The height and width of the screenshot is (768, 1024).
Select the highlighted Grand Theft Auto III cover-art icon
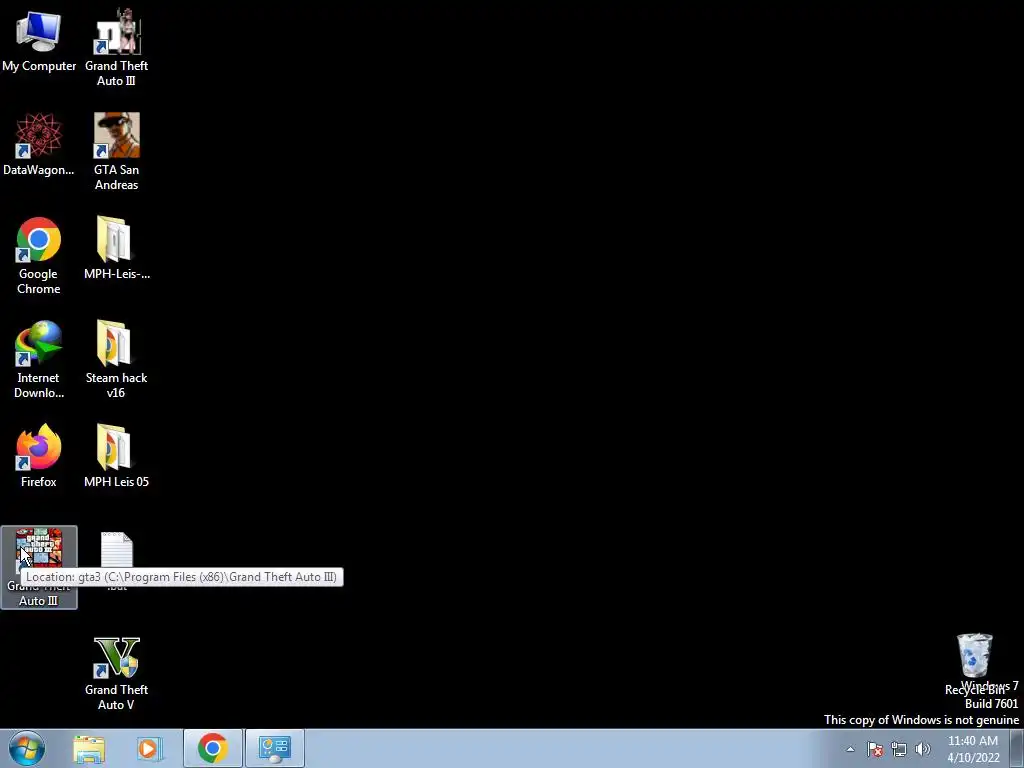pos(39,567)
